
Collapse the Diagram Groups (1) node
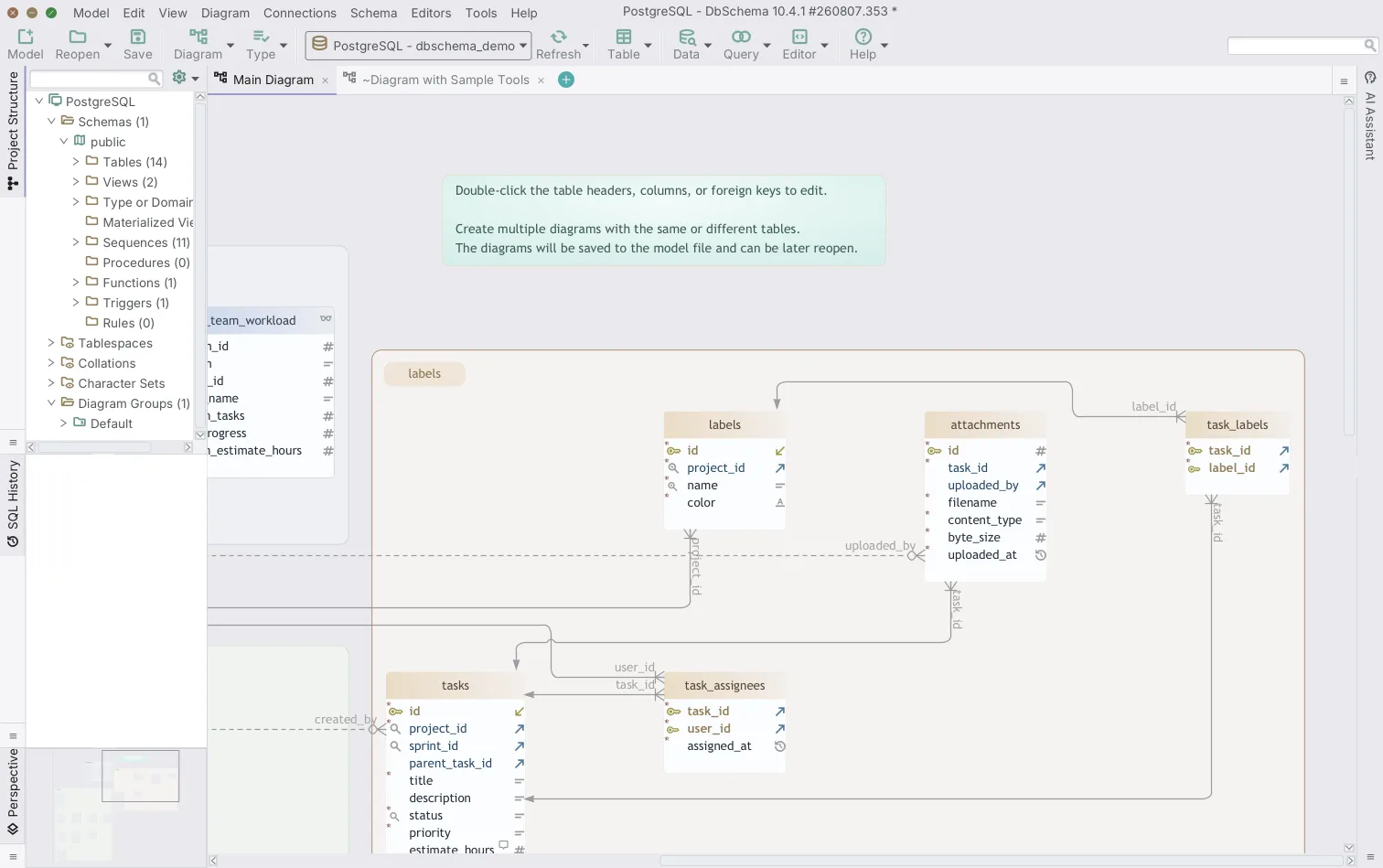pos(51,403)
